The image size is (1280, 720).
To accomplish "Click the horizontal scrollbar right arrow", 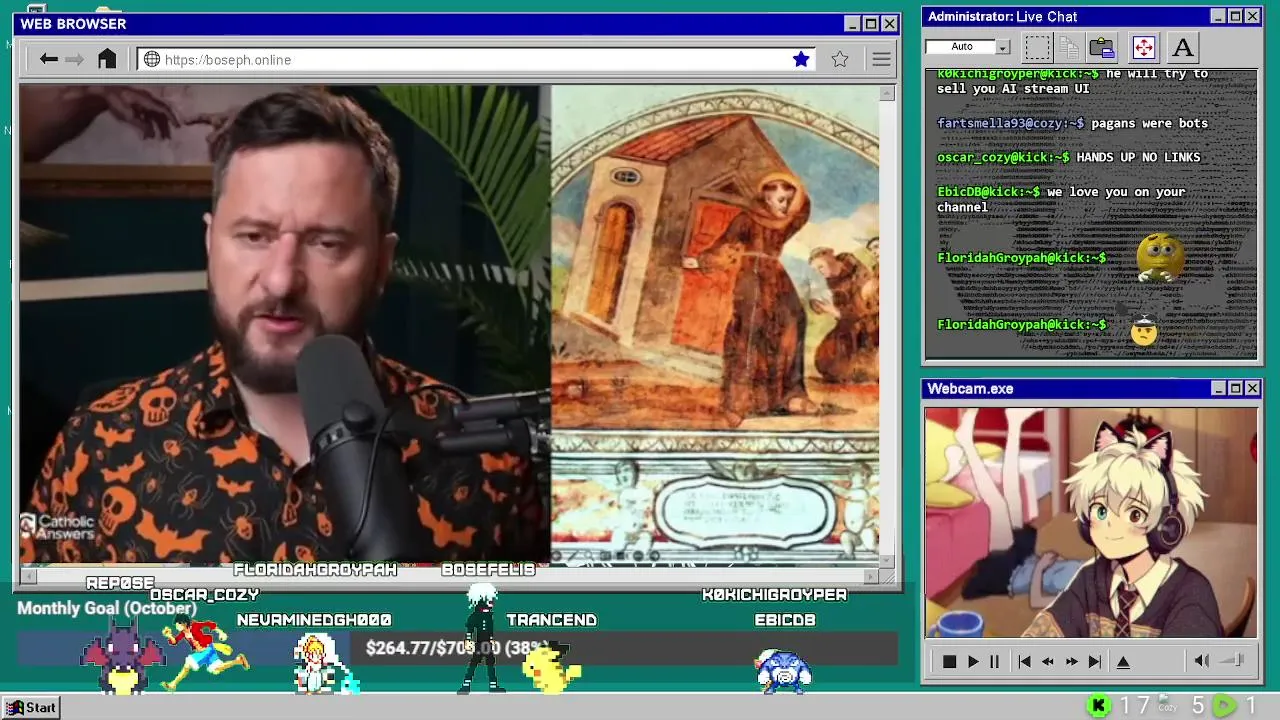I will (872, 576).
